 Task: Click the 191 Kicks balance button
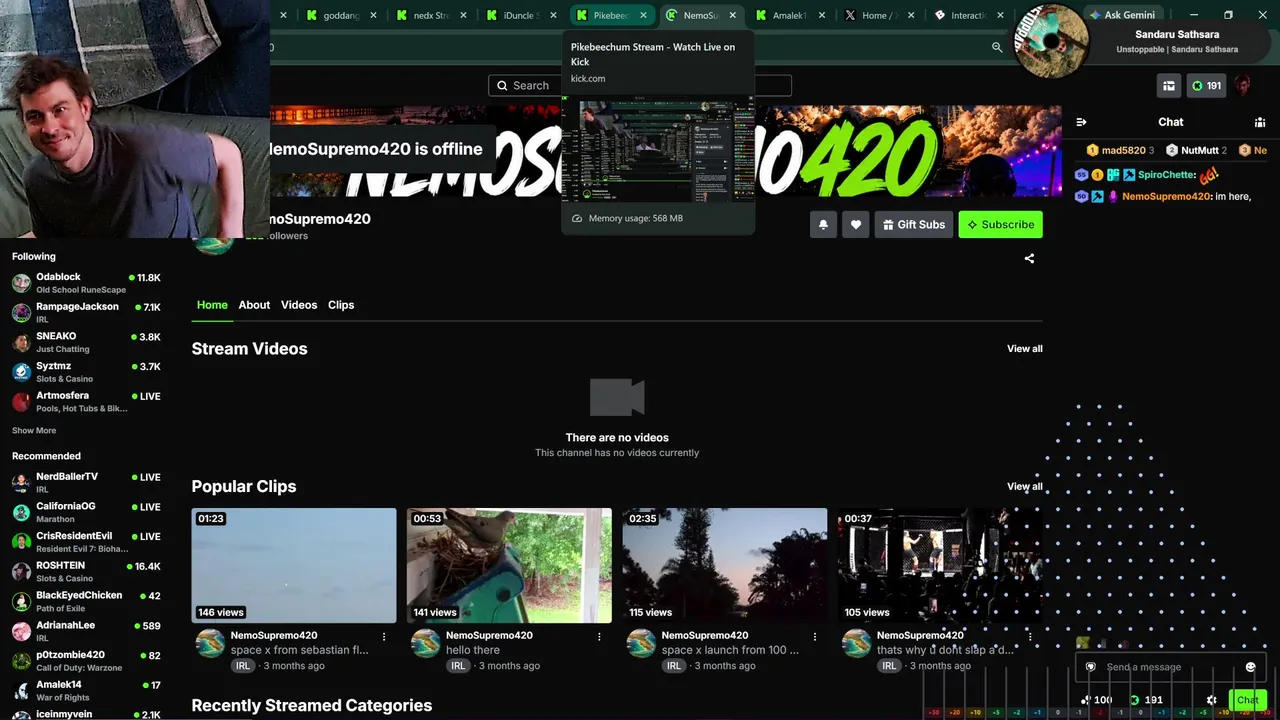(x=1206, y=86)
